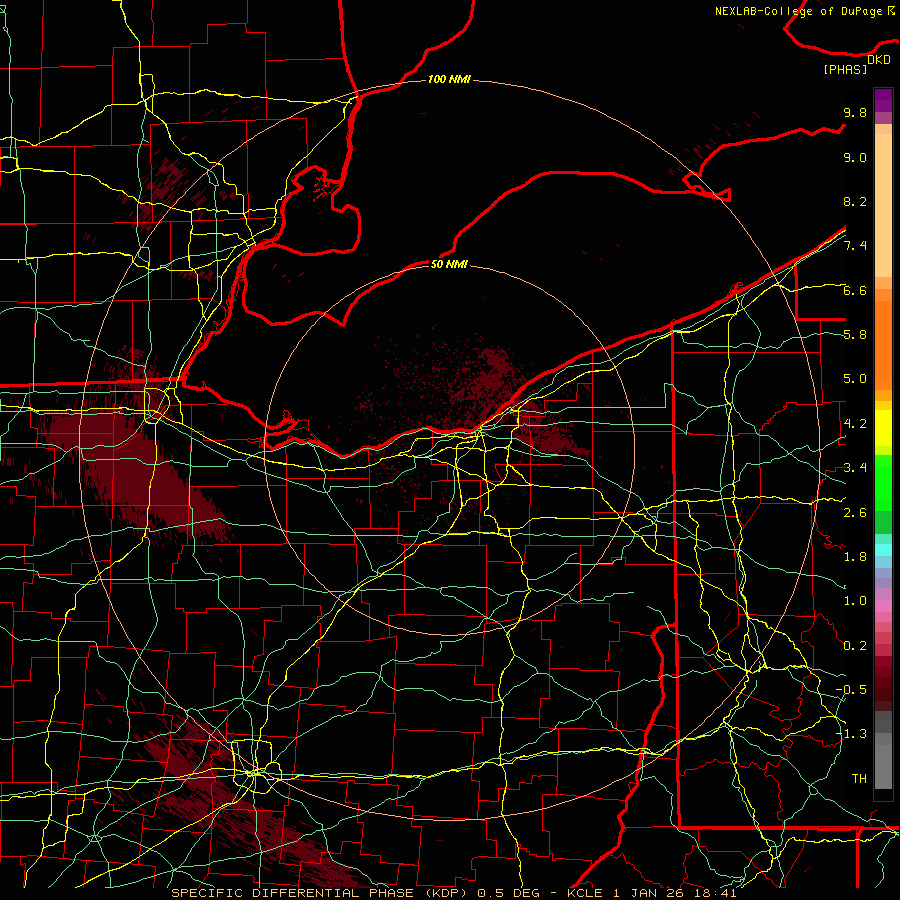Click the TH threshold label on scale
Viewport: 900px width, 900px height.
tap(859, 779)
